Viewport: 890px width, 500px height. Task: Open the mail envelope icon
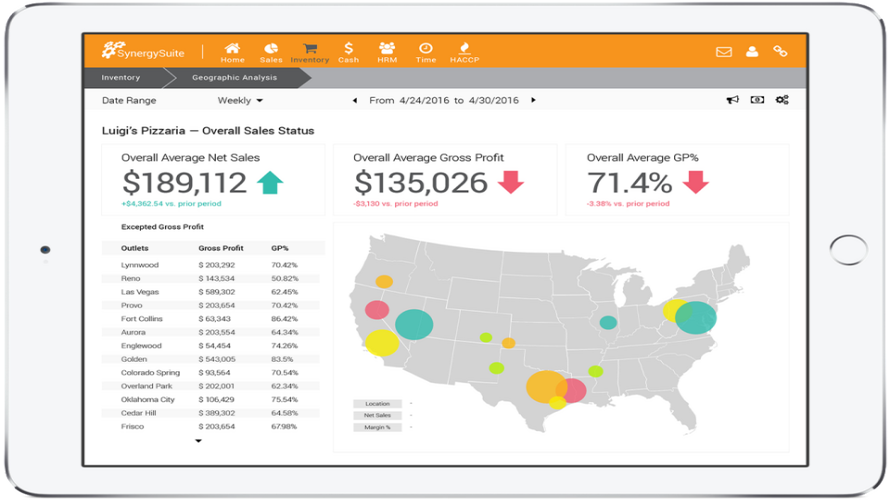pos(723,52)
